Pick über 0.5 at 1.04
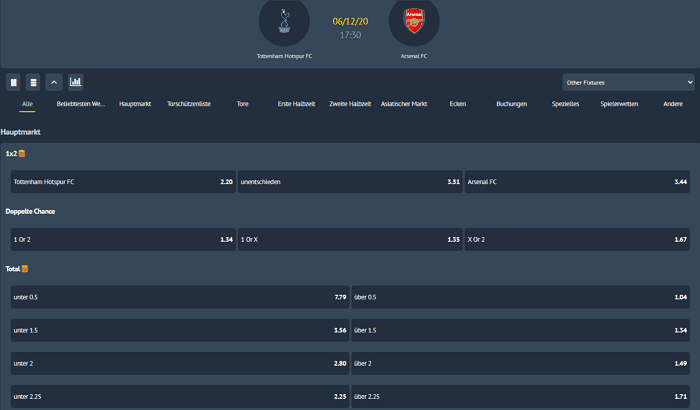 (521, 297)
